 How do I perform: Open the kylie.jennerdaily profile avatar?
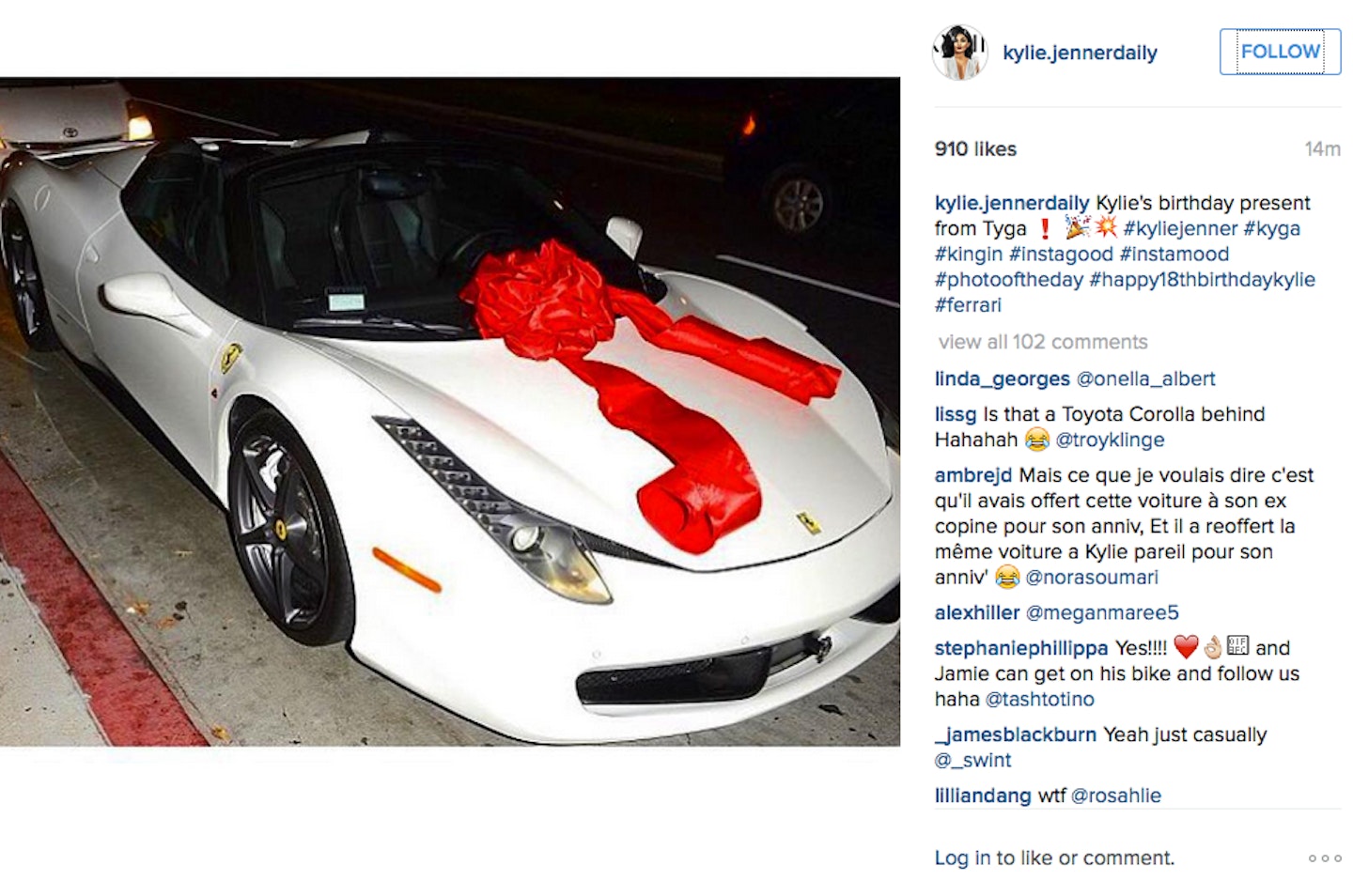[x=959, y=53]
